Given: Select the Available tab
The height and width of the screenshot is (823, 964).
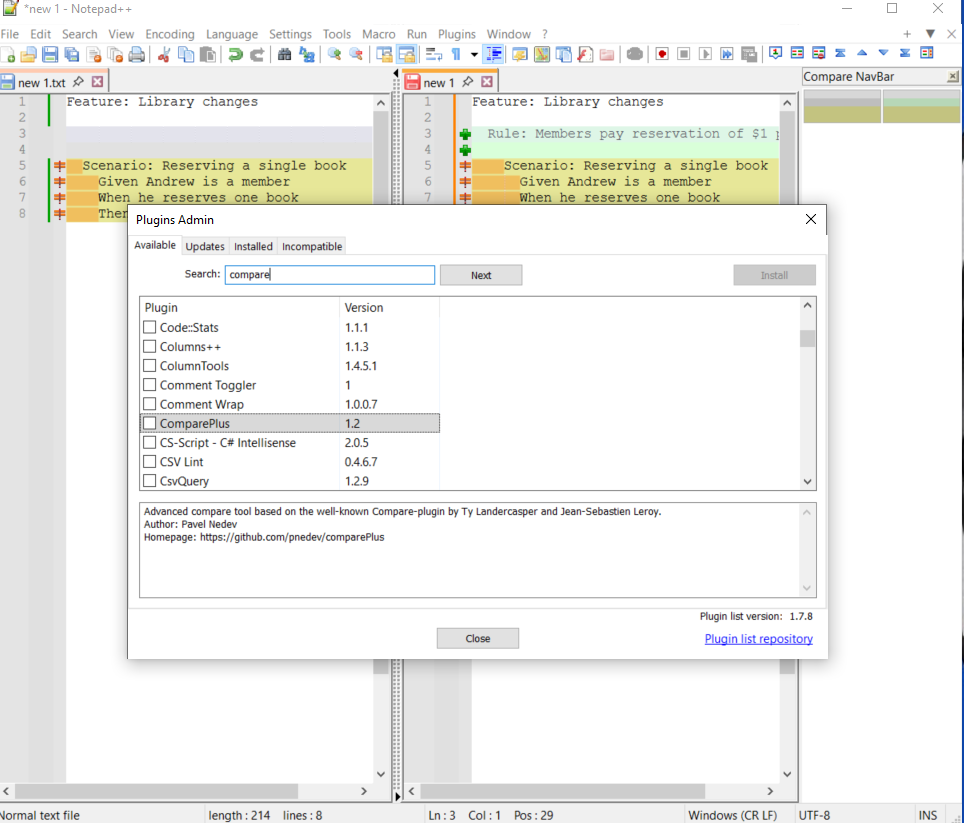Looking at the screenshot, I should click(x=155, y=245).
